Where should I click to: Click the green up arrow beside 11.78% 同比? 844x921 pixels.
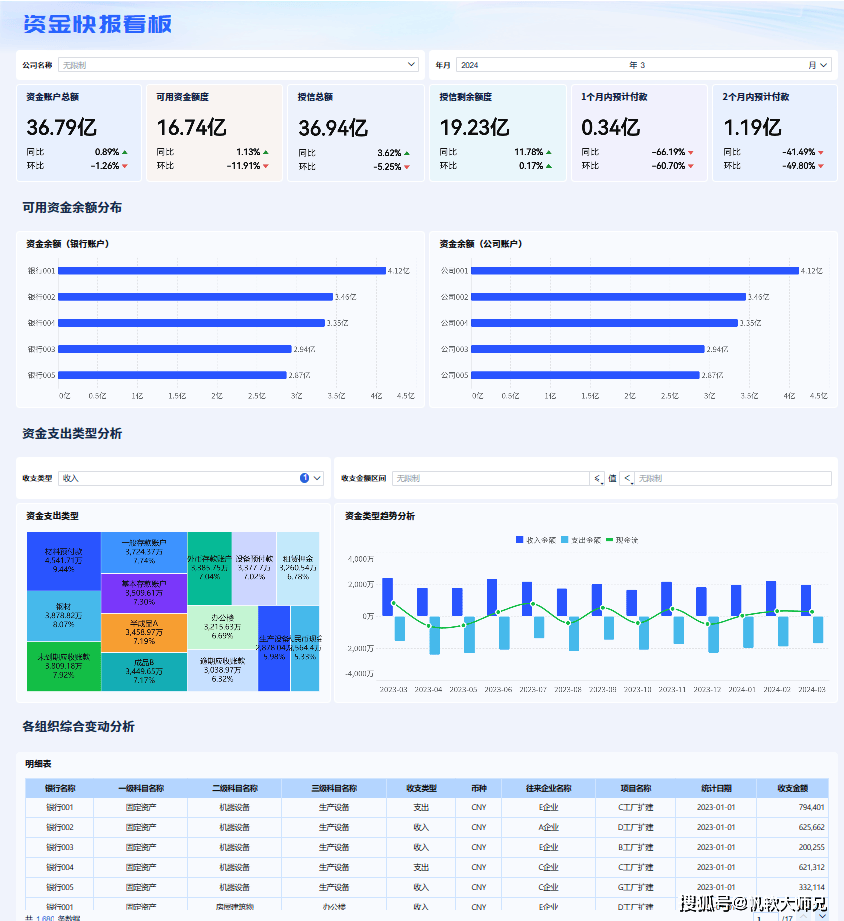click(x=548, y=152)
